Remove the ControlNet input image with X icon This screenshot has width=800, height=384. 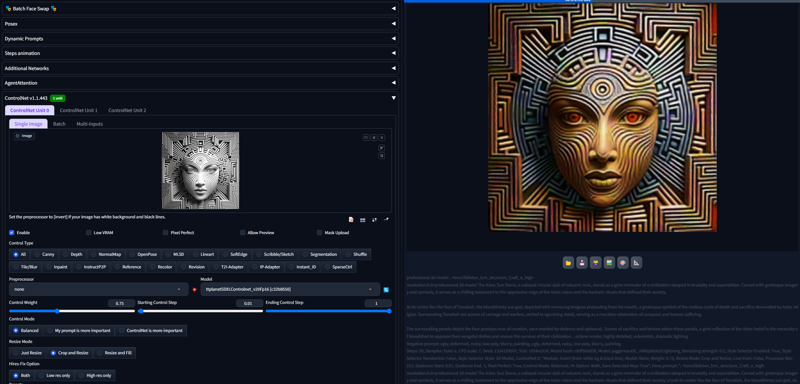[382, 138]
